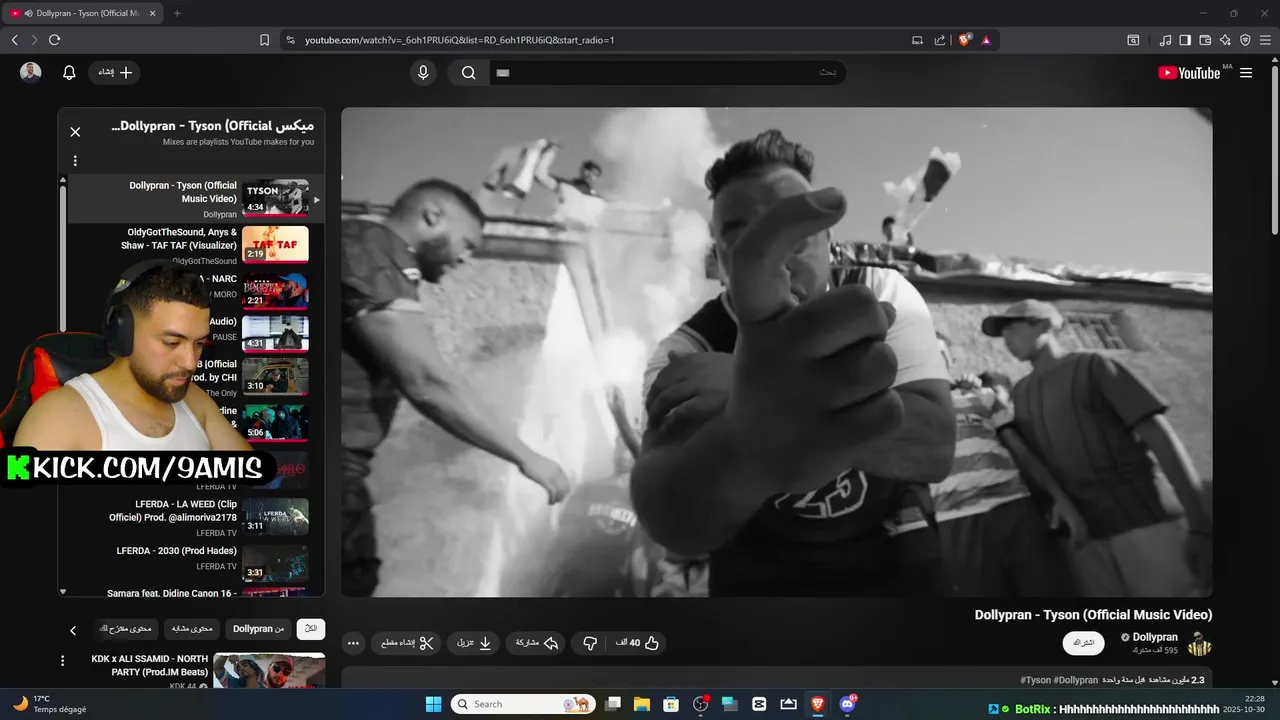Focus the YouTube search input field
Image resolution: width=1280 pixels, height=720 pixels.
[x=667, y=73]
